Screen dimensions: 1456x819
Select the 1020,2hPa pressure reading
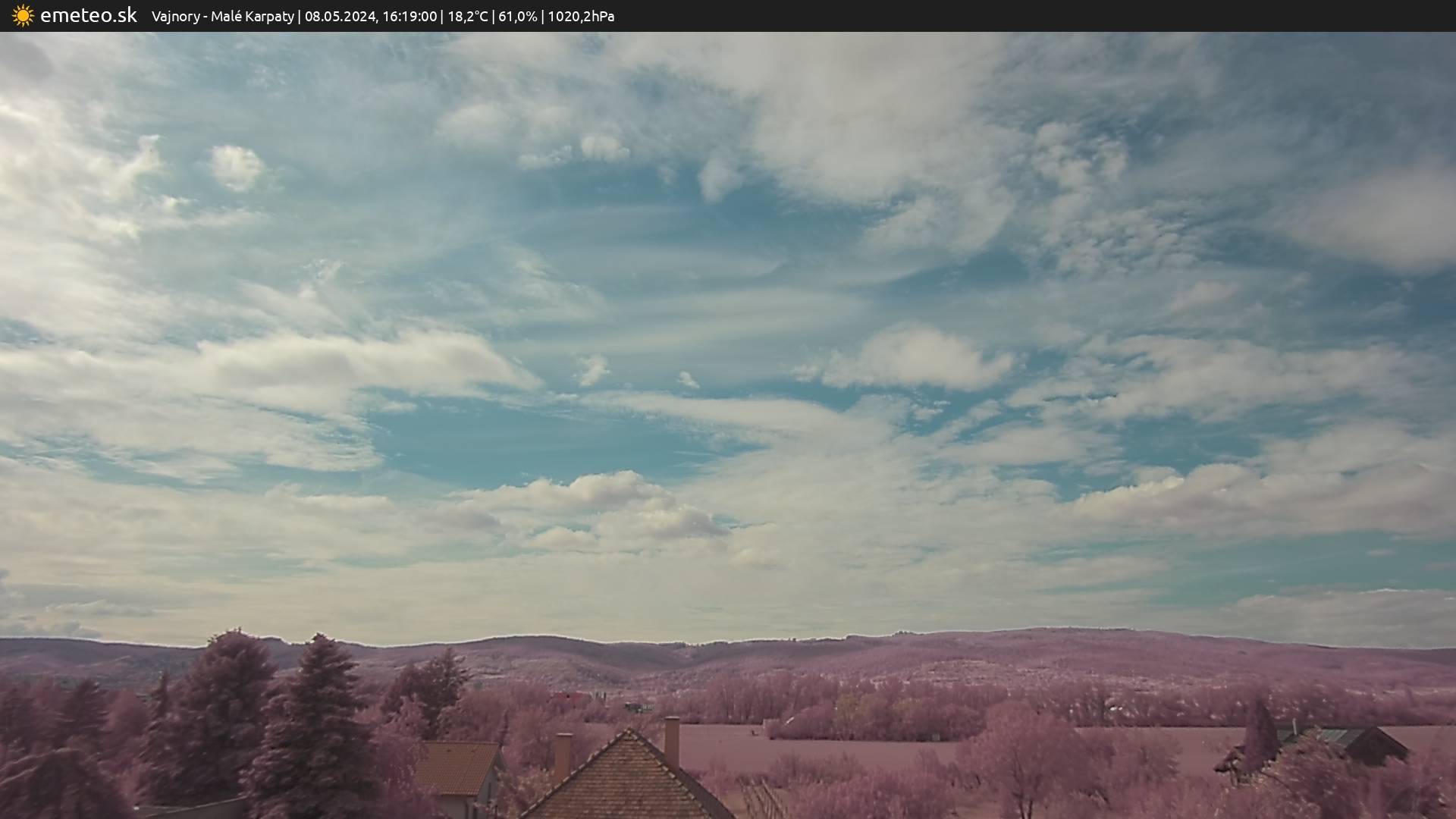tap(581, 16)
